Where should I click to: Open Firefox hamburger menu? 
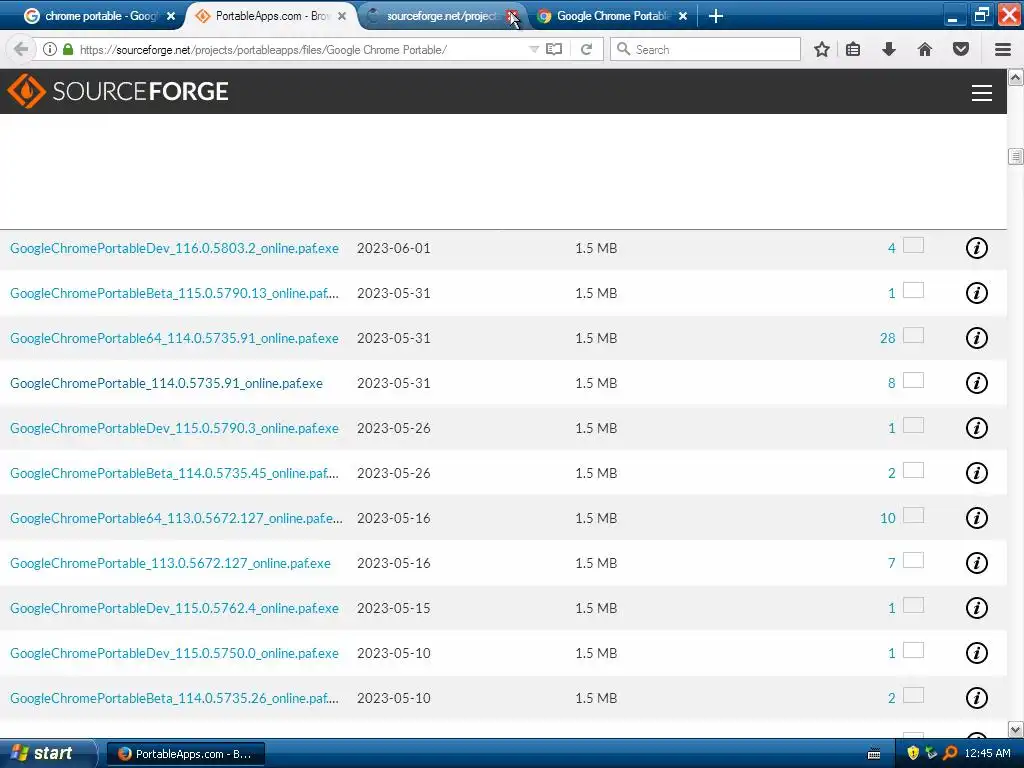pyautogui.click(x=1003, y=49)
